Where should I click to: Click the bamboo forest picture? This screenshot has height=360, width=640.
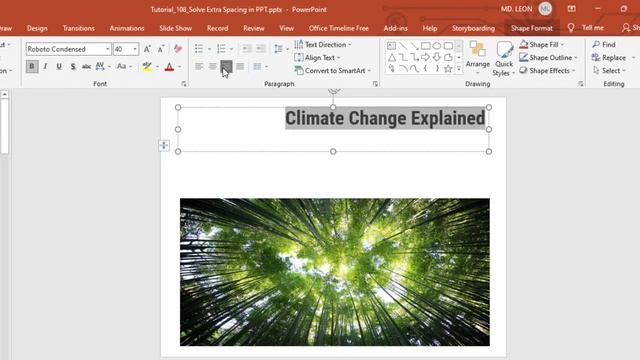tap(335, 272)
